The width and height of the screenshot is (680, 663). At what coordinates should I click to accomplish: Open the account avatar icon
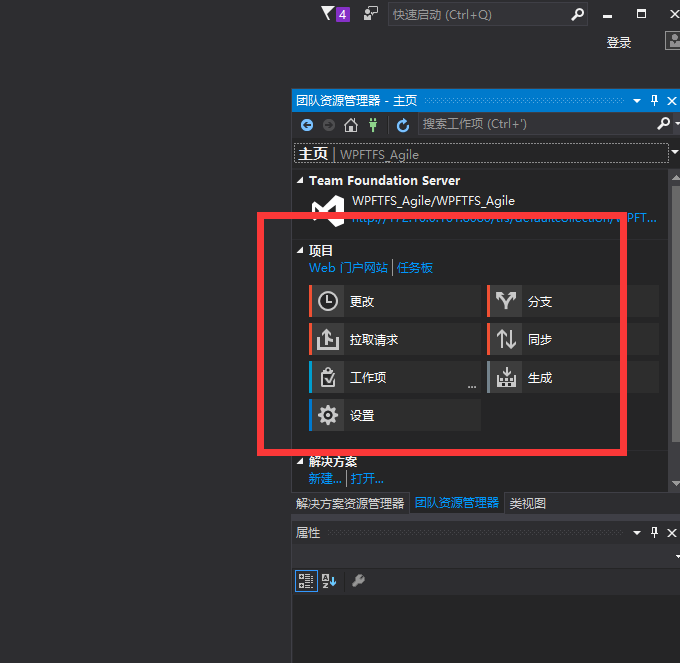(x=673, y=41)
